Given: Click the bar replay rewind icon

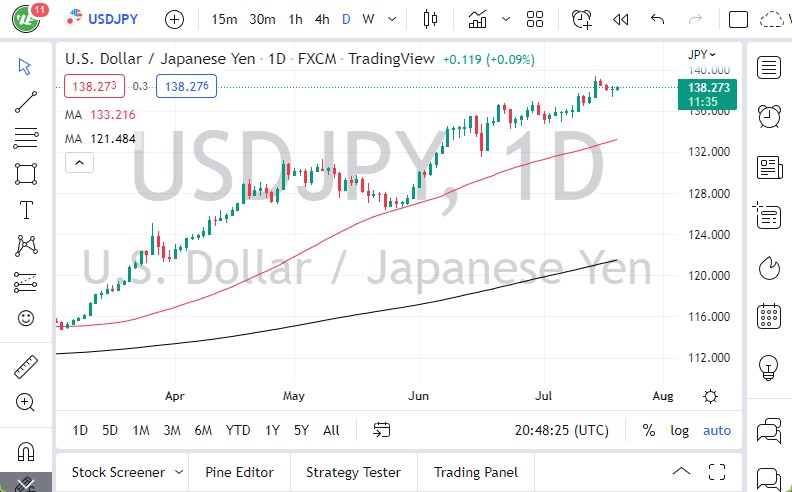Looking at the screenshot, I should [620, 19].
